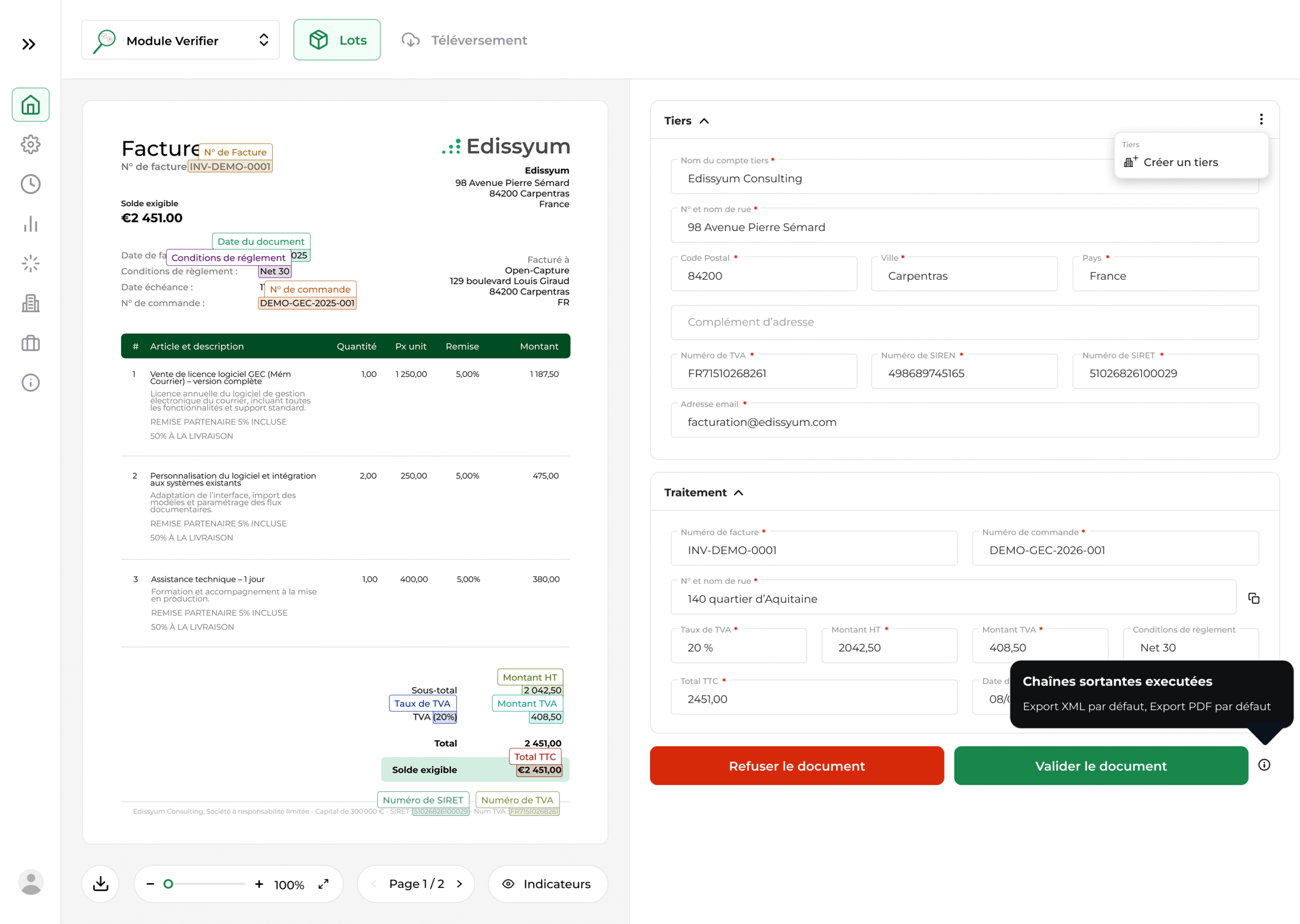The image size is (1300, 924).
Task: Toggle the Indicateurs overlay
Action: click(547, 883)
